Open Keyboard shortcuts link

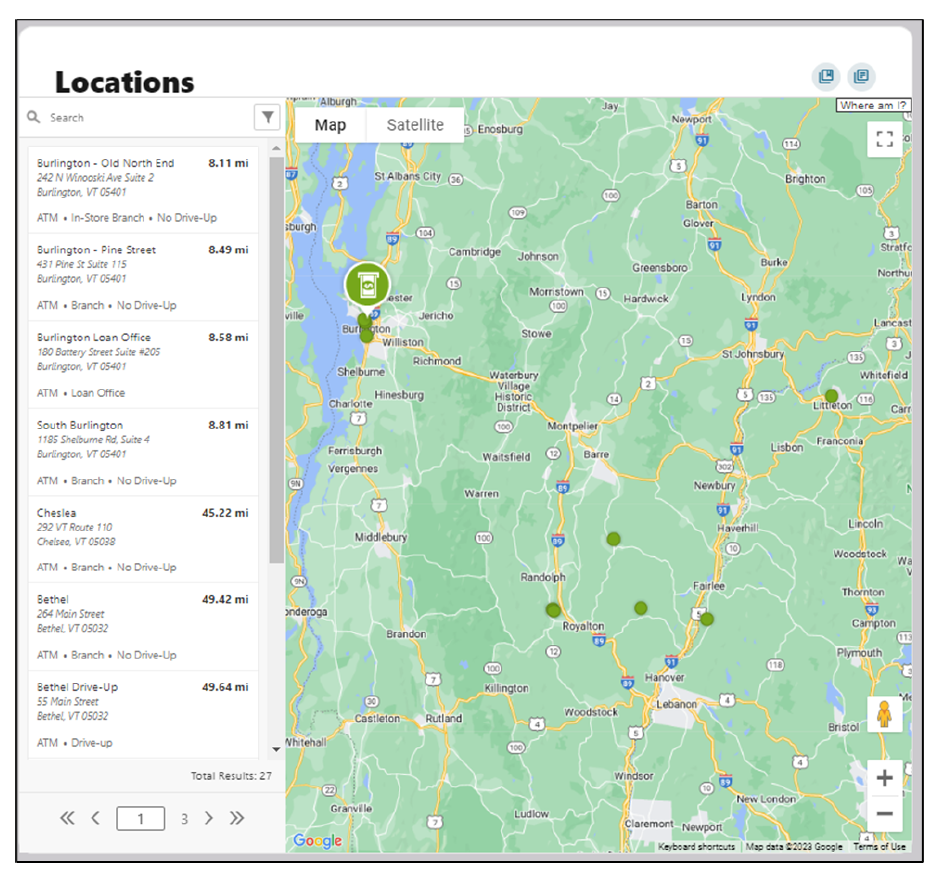pyautogui.click(x=696, y=847)
